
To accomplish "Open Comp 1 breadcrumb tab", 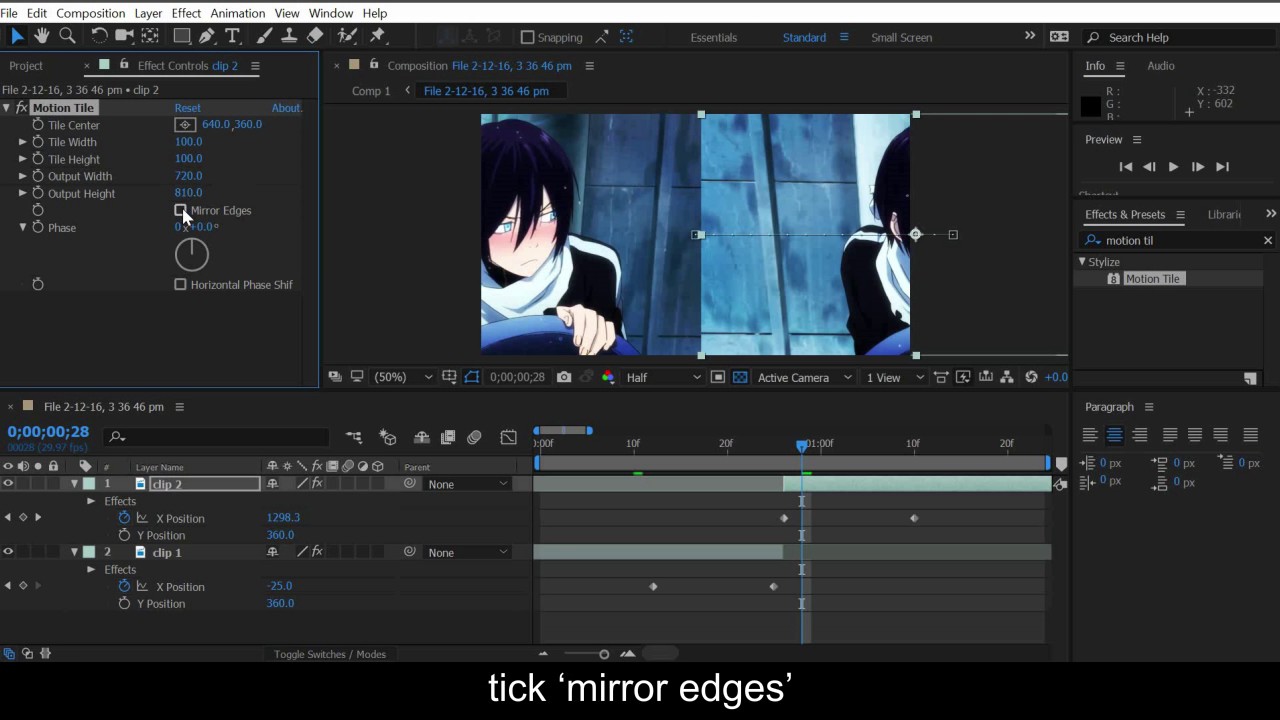I will [x=371, y=91].
